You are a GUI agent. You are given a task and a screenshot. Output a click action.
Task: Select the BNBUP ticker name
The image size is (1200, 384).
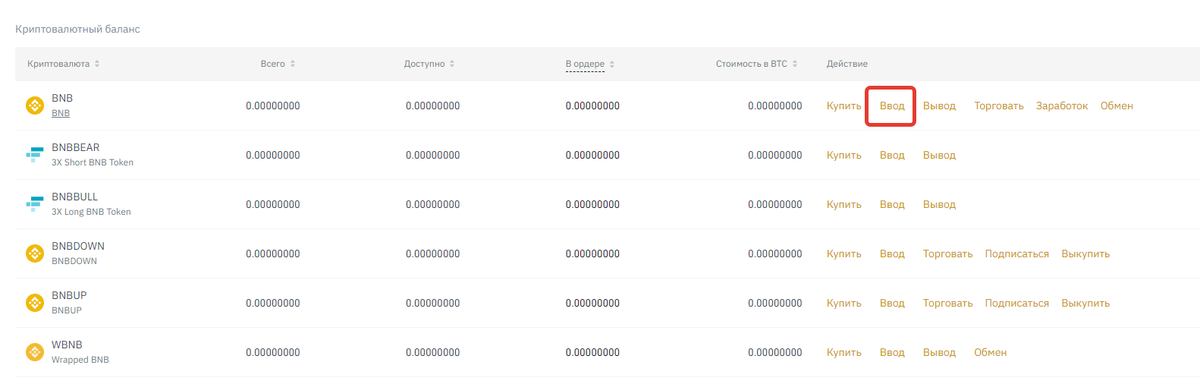point(70,296)
